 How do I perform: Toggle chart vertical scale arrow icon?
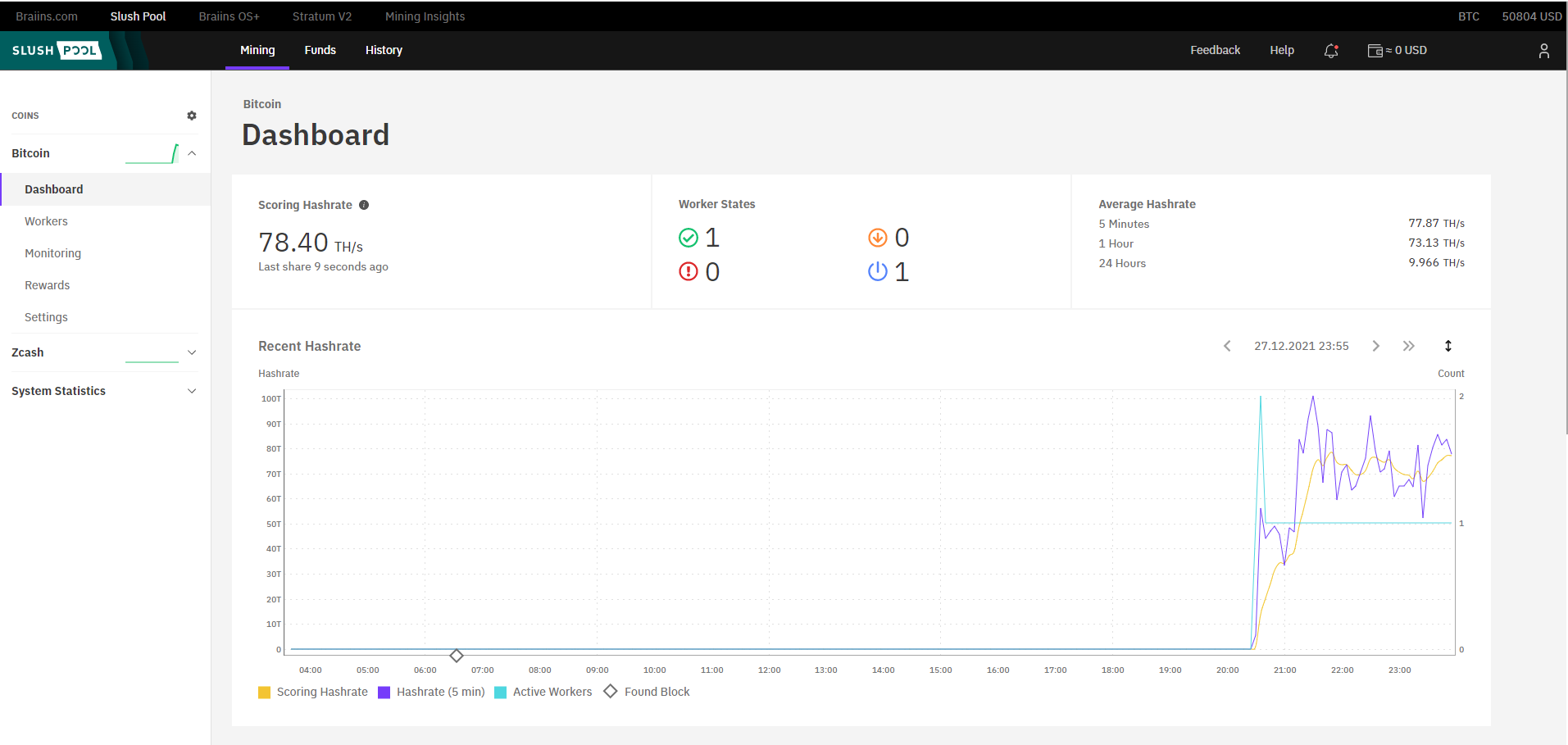click(1448, 346)
